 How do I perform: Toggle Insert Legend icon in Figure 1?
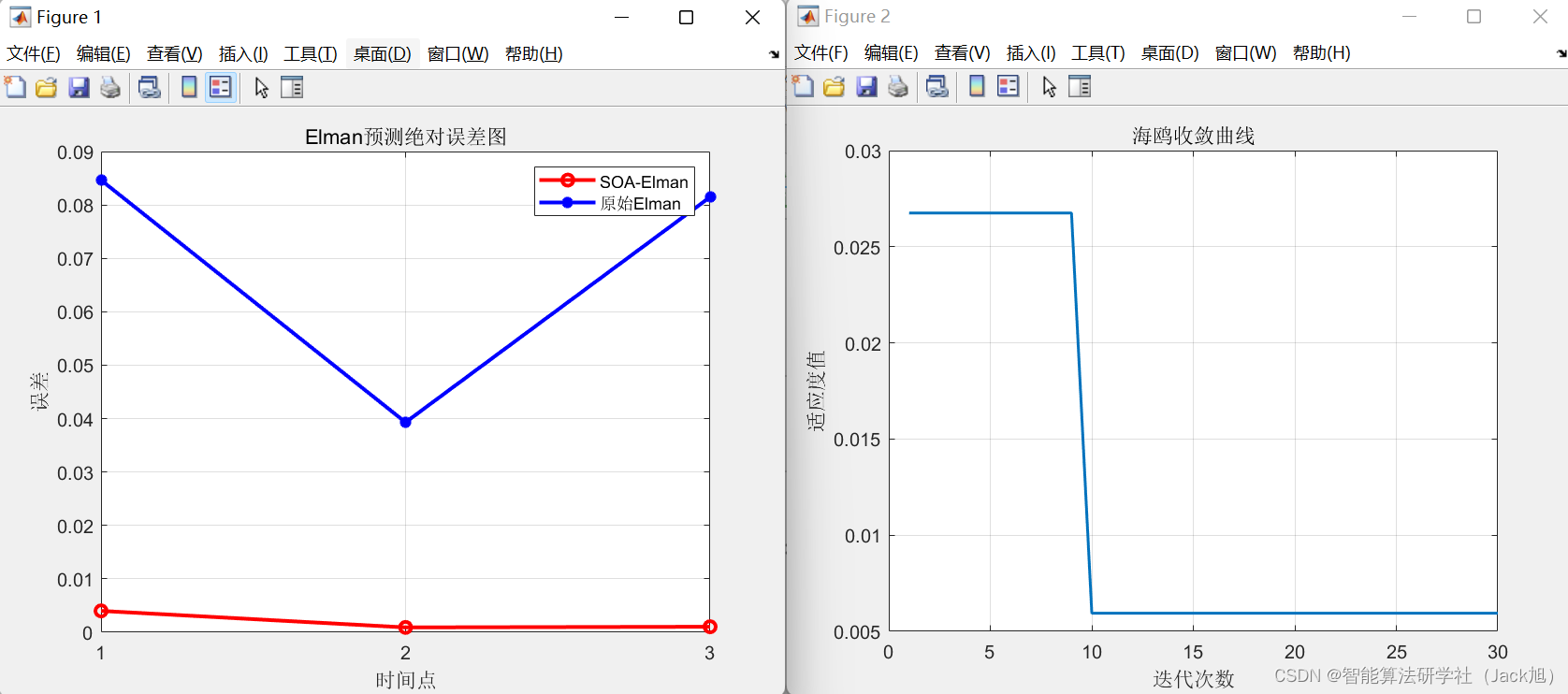[221, 88]
